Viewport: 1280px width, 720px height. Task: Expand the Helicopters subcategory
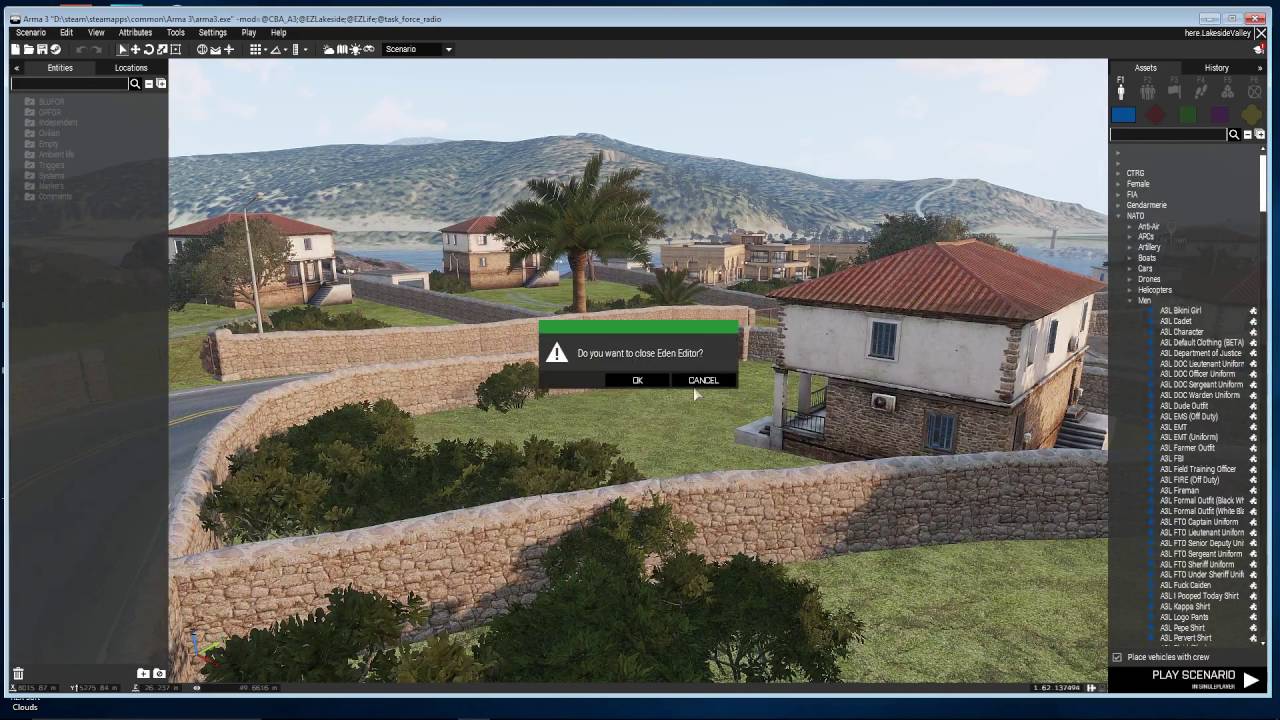point(1130,290)
